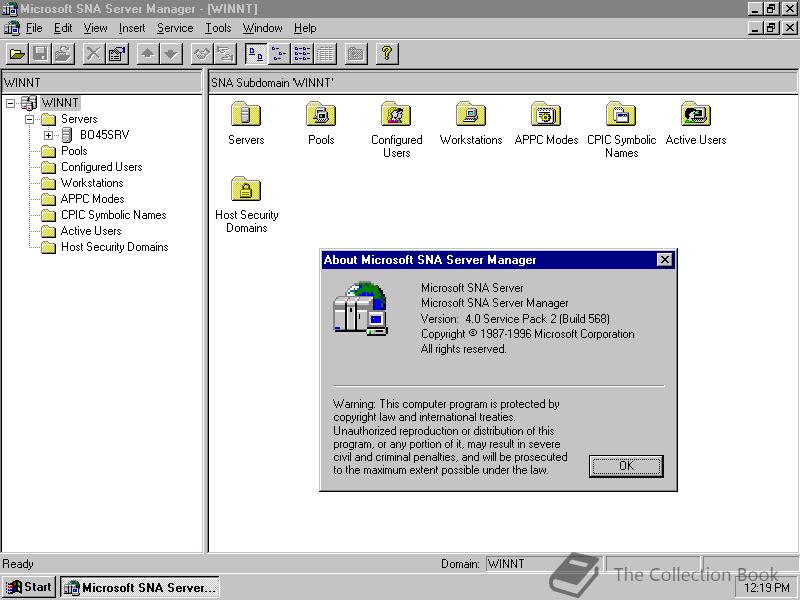This screenshot has height=600, width=800.
Task: Click the taskbar clock showing 12:19 PM
Action: point(767,588)
